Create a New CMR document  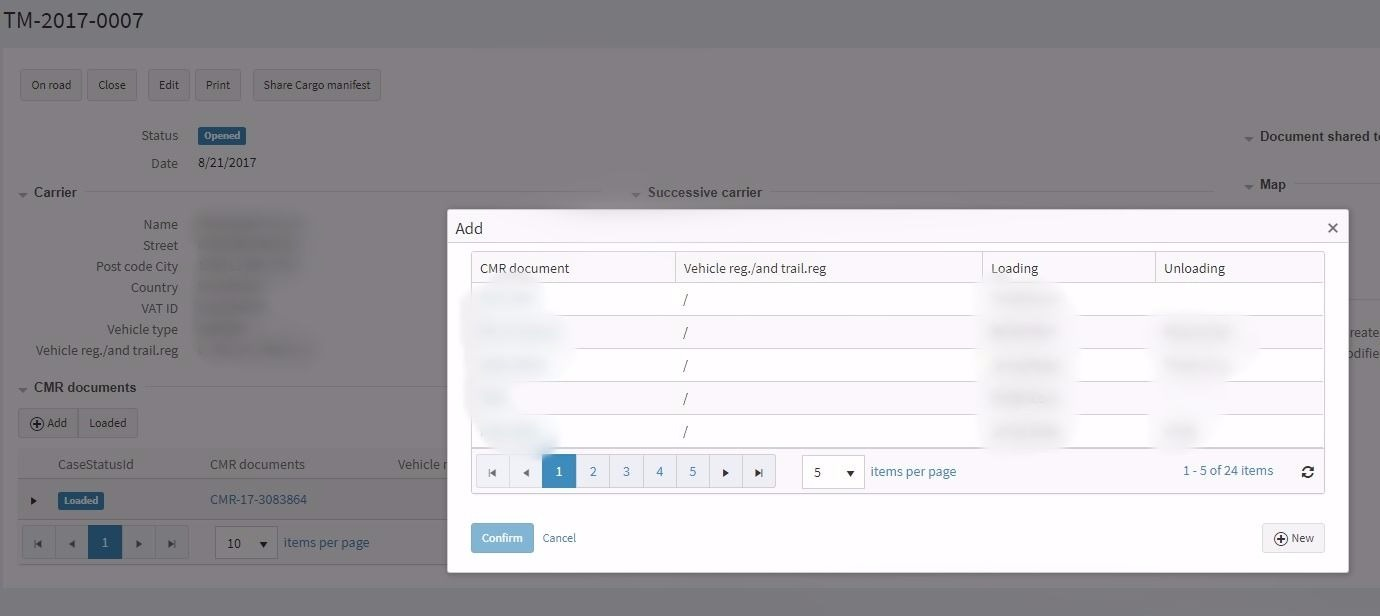click(x=1293, y=538)
